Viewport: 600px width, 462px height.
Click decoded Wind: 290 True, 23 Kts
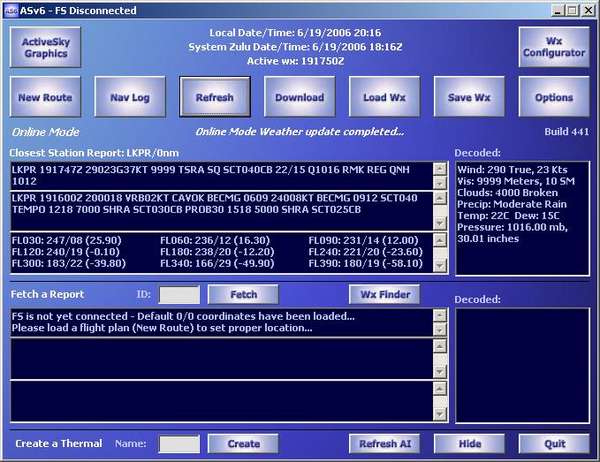point(512,170)
